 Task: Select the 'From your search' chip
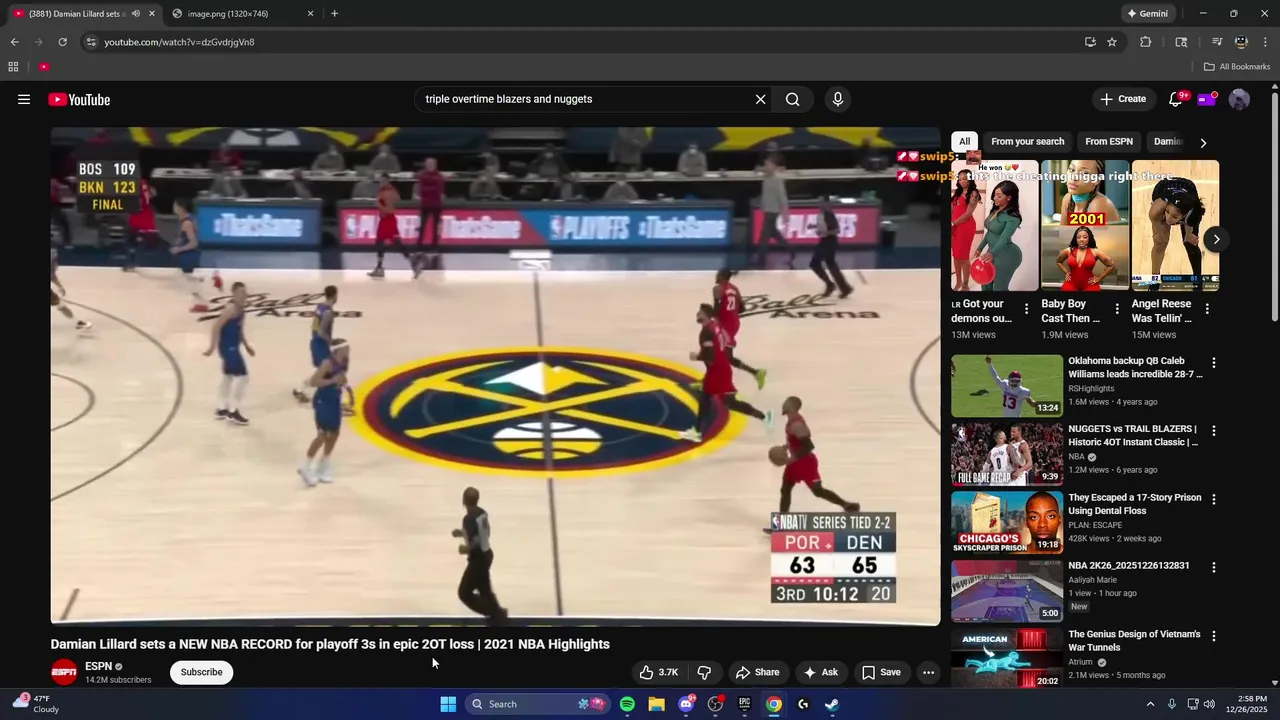pyautogui.click(x=1027, y=142)
